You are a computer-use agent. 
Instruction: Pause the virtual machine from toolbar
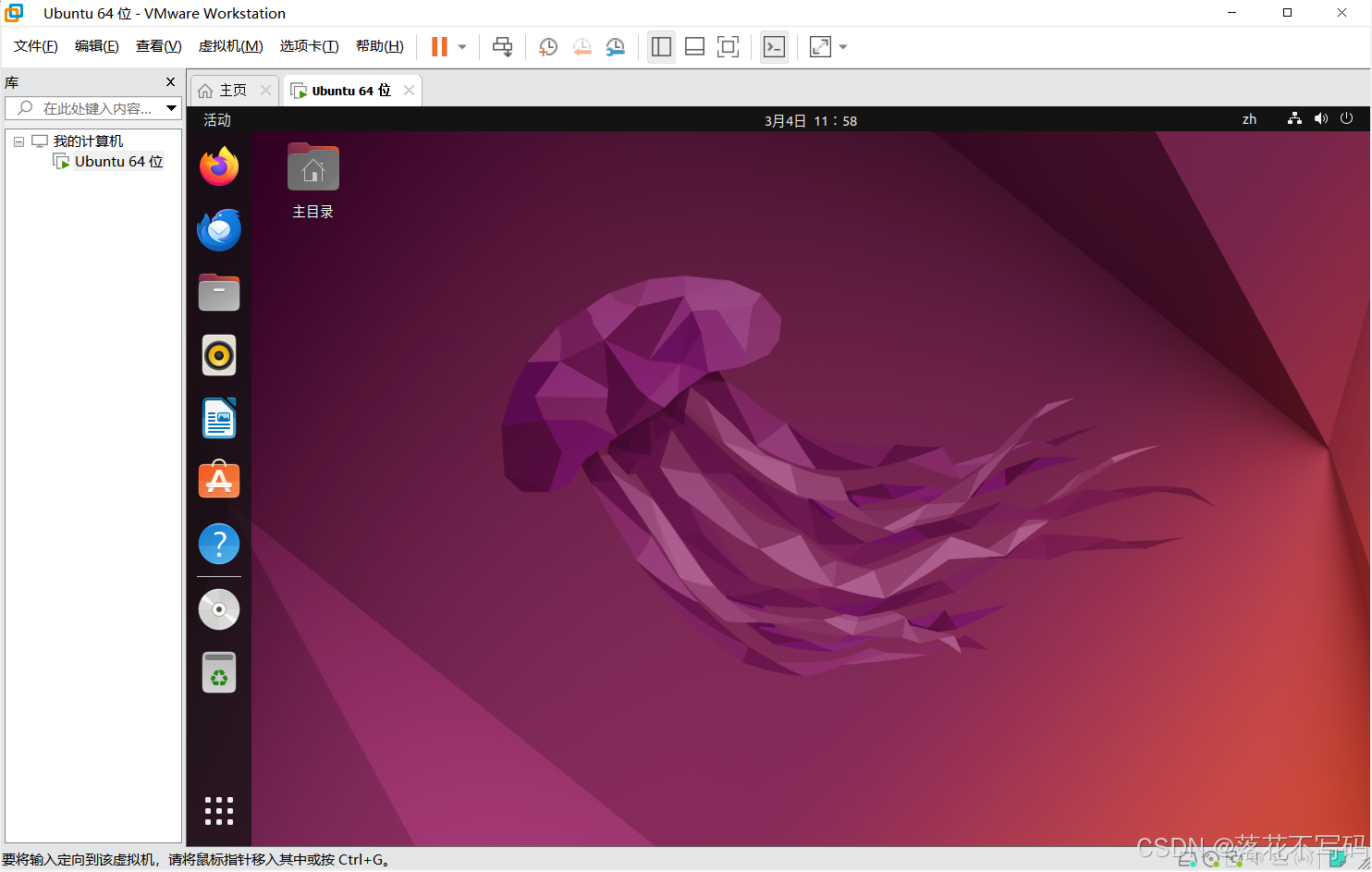pos(439,47)
